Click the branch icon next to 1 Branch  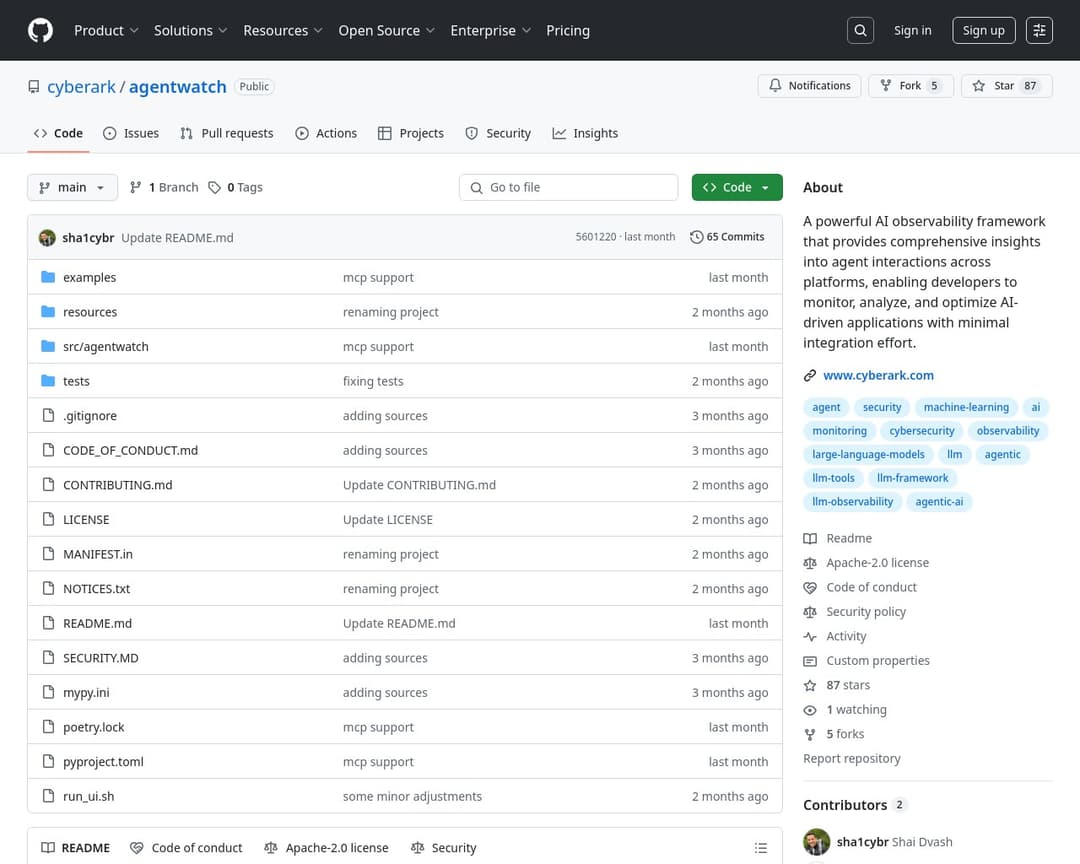(136, 187)
